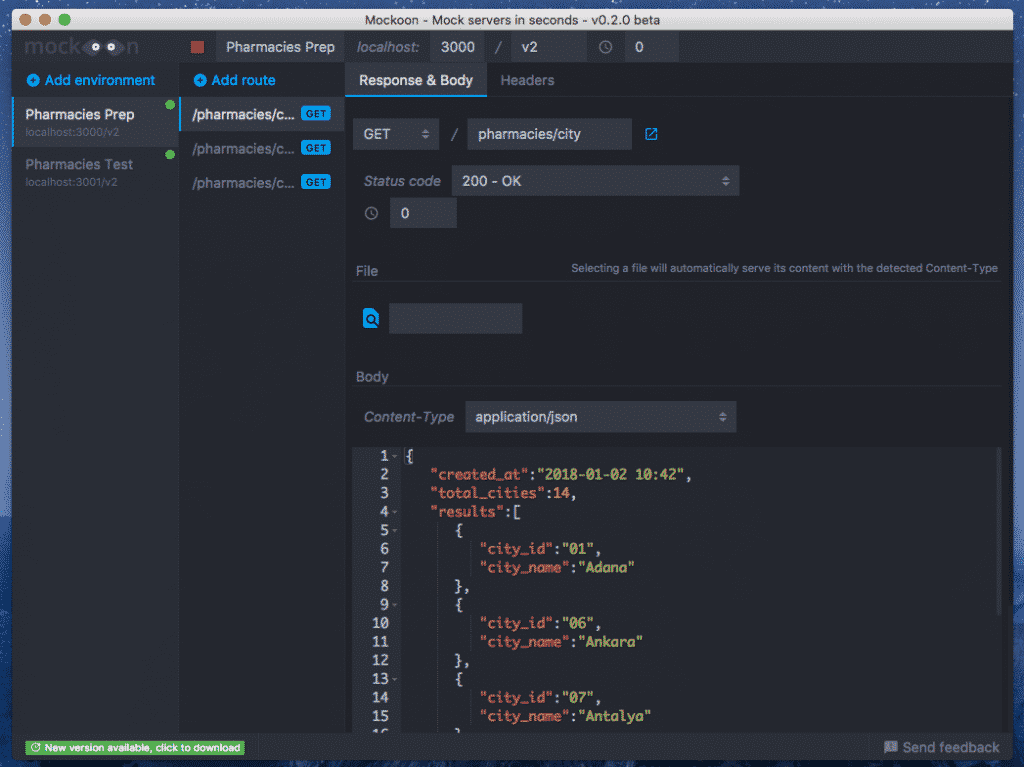Click the file browse magnifier icon
This screenshot has height=767, width=1024.
point(371,318)
